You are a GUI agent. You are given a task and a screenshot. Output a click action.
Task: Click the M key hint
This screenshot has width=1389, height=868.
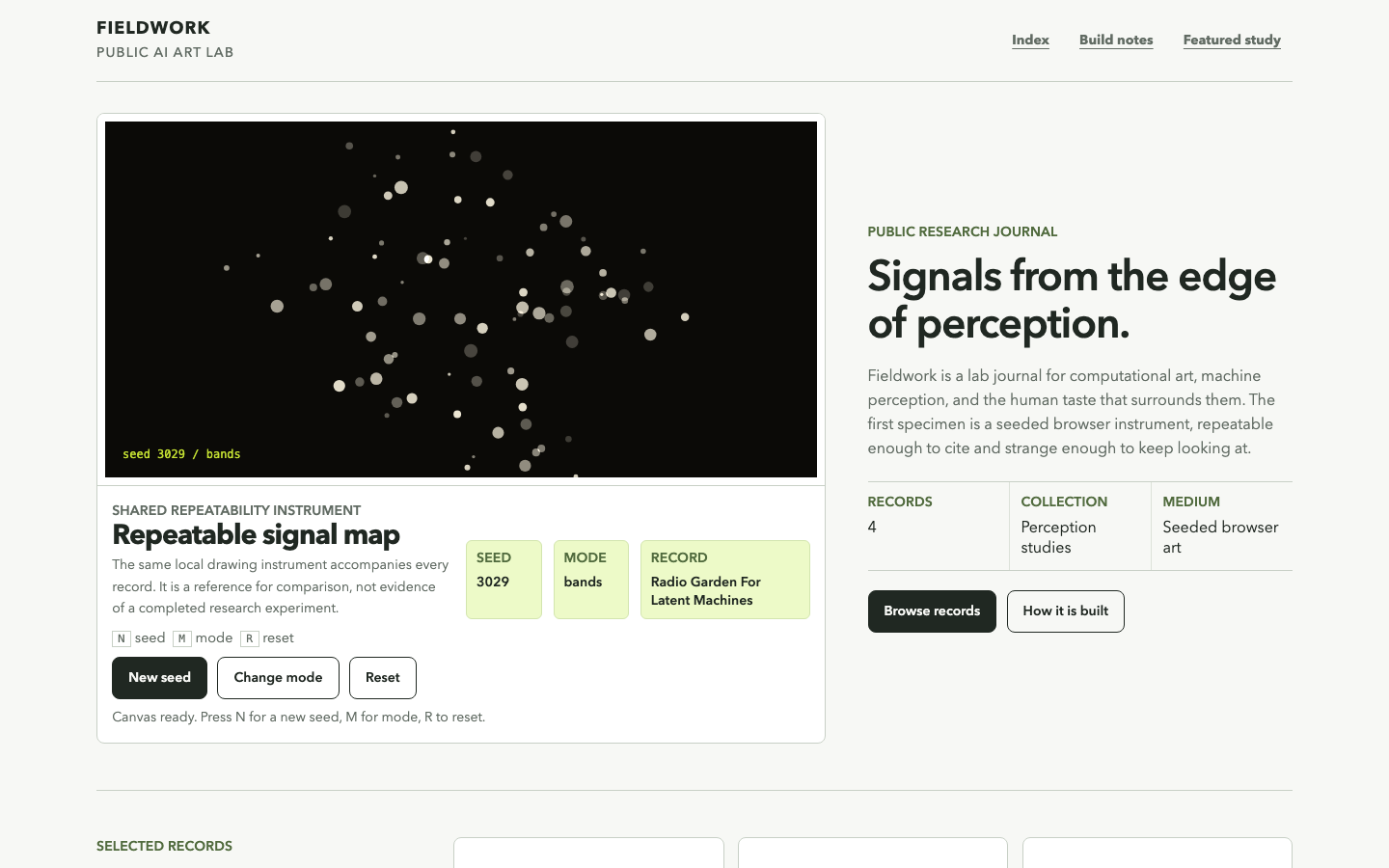pyautogui.click(x=182, y=638)
